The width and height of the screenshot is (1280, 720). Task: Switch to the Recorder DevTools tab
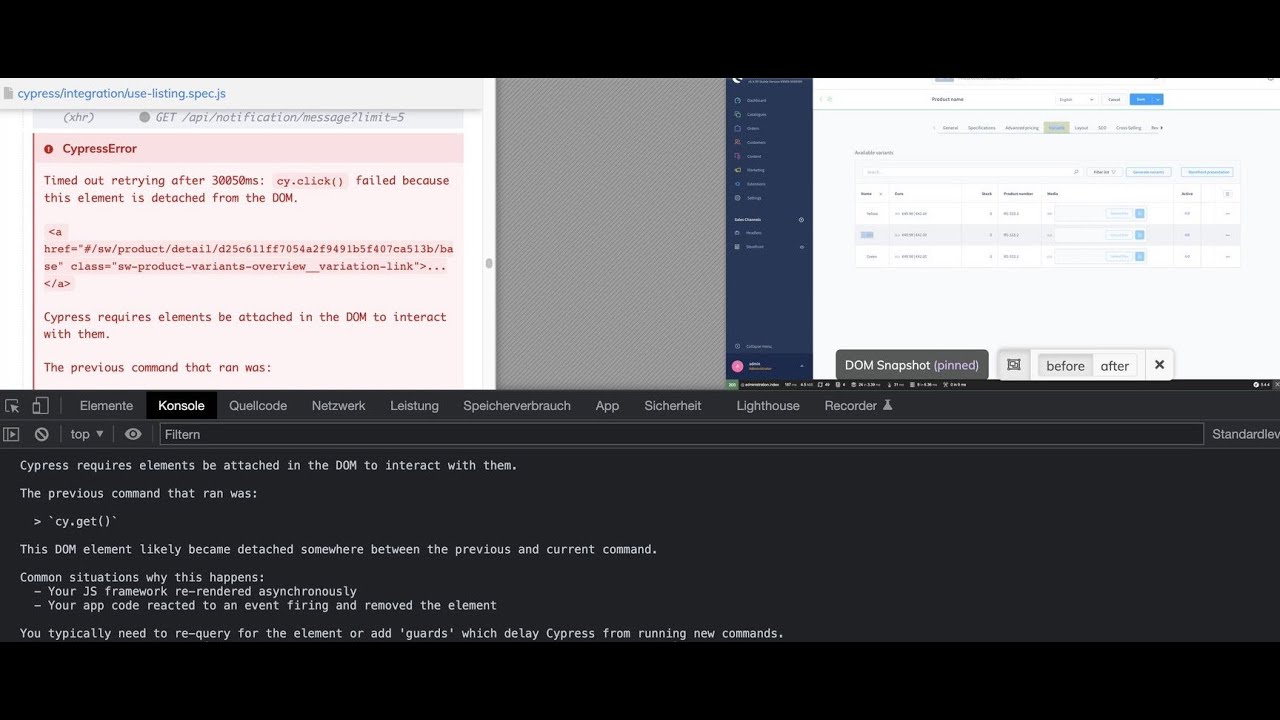coord(858,406)
